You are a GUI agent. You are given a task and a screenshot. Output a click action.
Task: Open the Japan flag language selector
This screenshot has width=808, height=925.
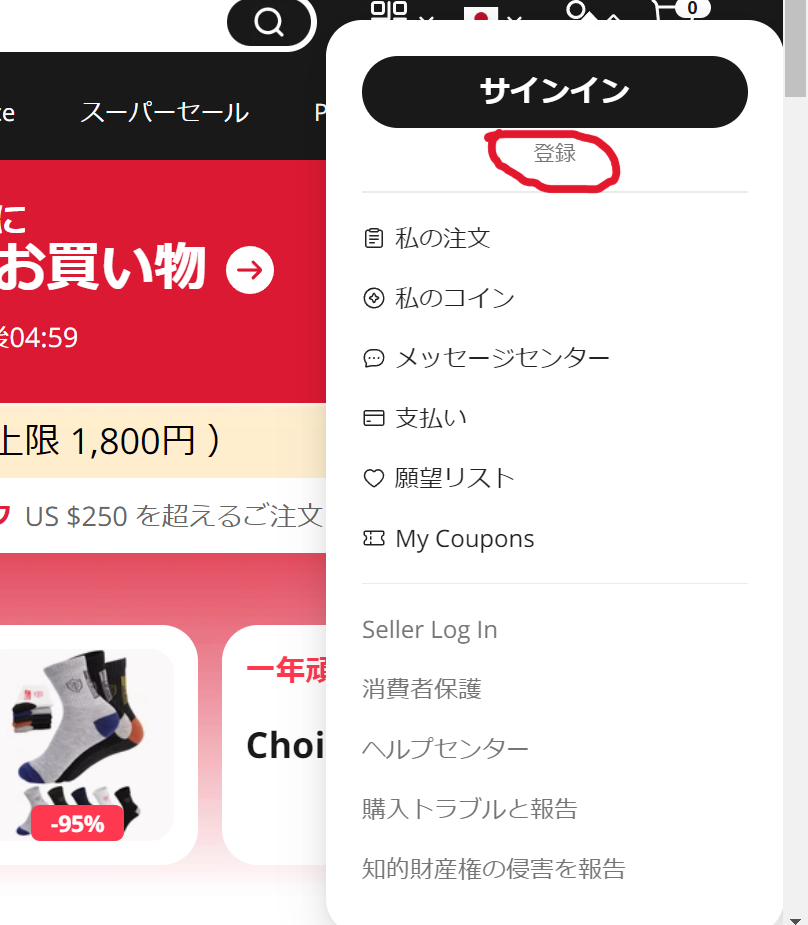481,13
